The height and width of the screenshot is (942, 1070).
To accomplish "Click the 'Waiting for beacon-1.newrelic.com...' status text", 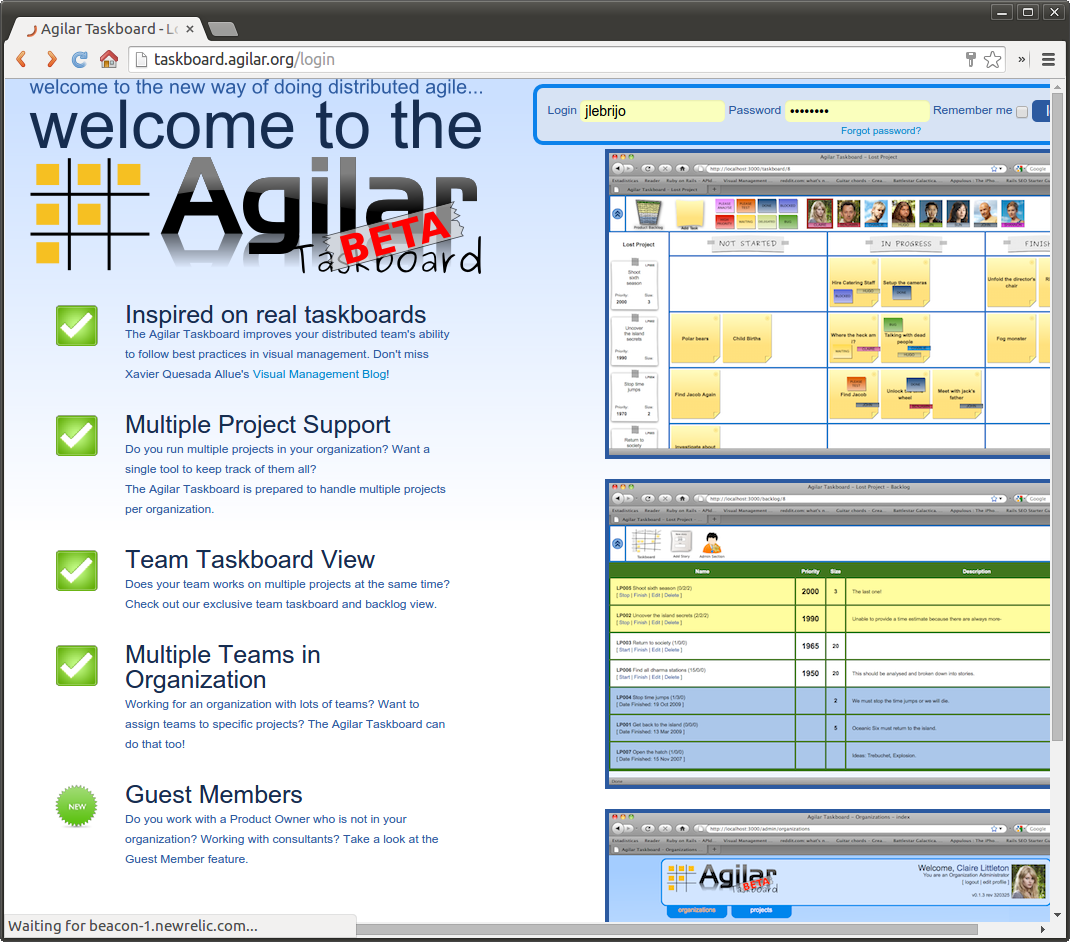I will coord(133,926).
